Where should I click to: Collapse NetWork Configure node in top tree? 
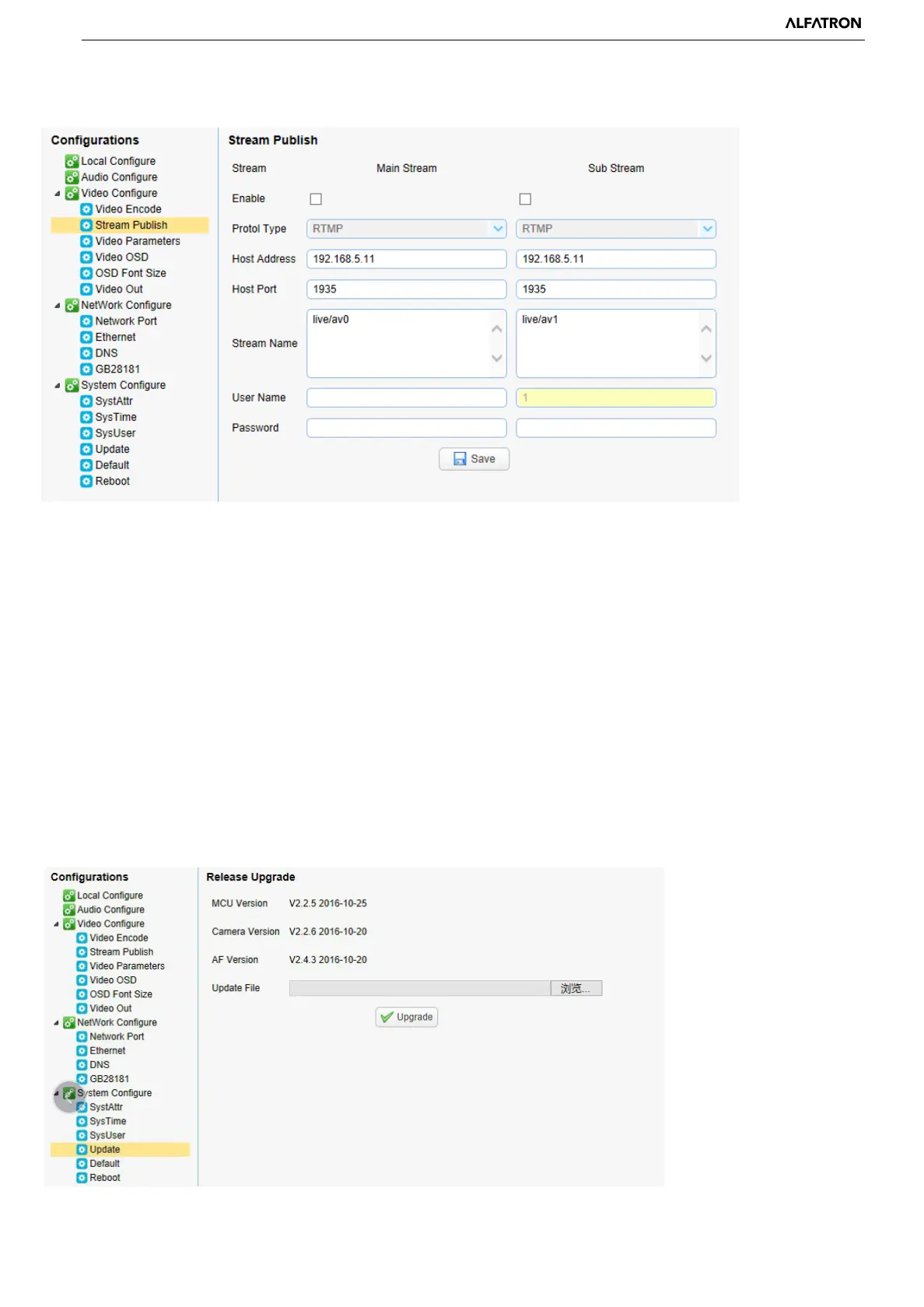(58, 306)
